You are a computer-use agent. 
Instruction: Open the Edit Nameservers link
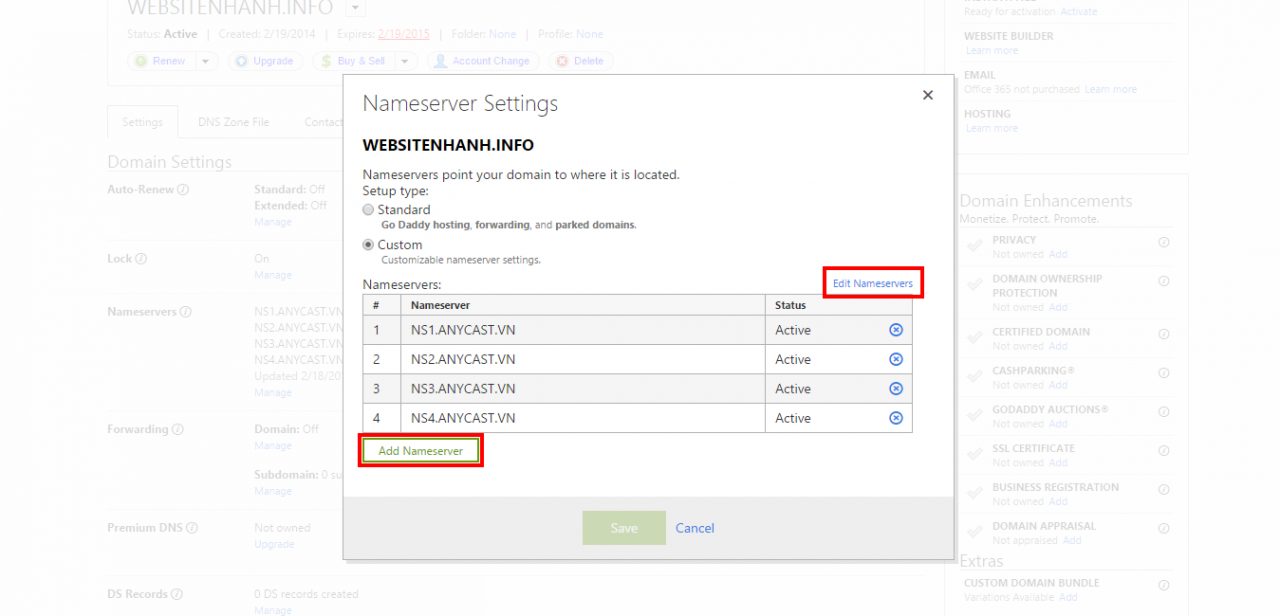click(873, 283)
